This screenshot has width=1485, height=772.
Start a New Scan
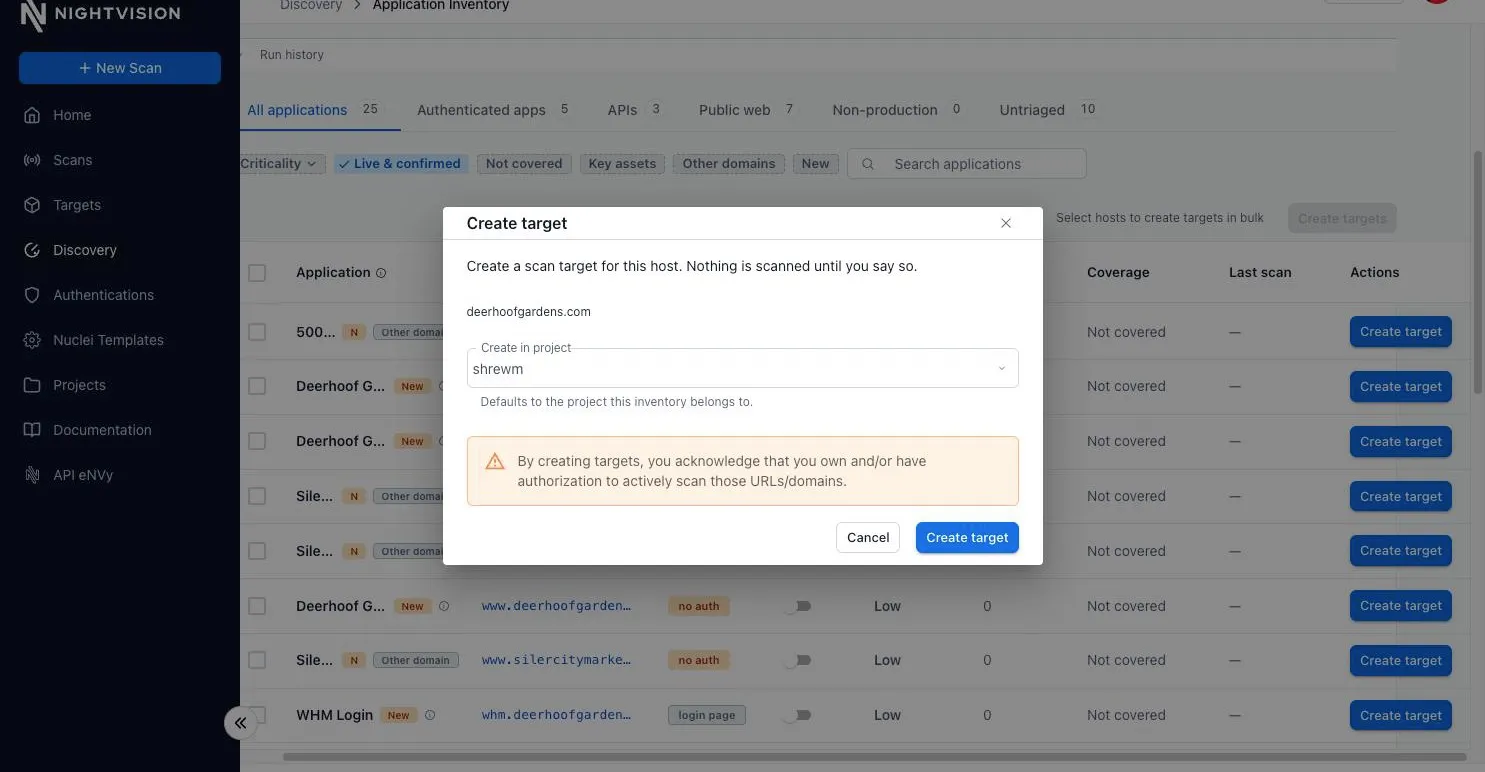(120, 68)
